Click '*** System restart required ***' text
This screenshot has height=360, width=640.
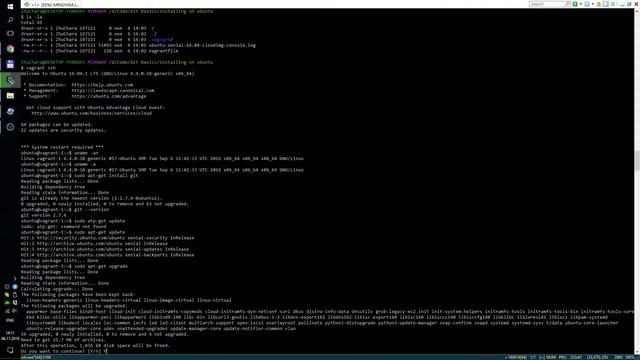(62, 147)
